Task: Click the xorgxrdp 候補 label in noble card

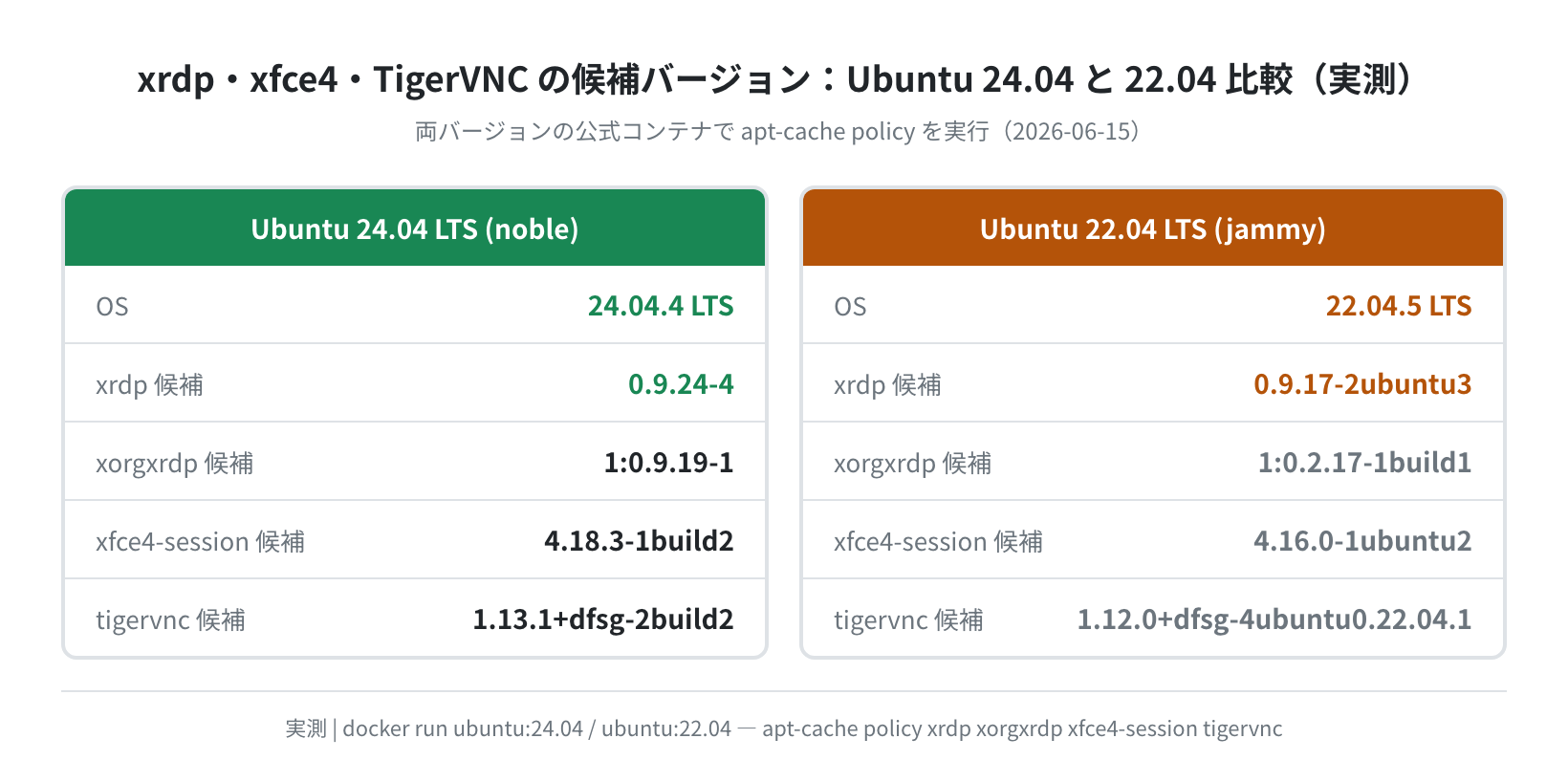Action: (174, 464)
